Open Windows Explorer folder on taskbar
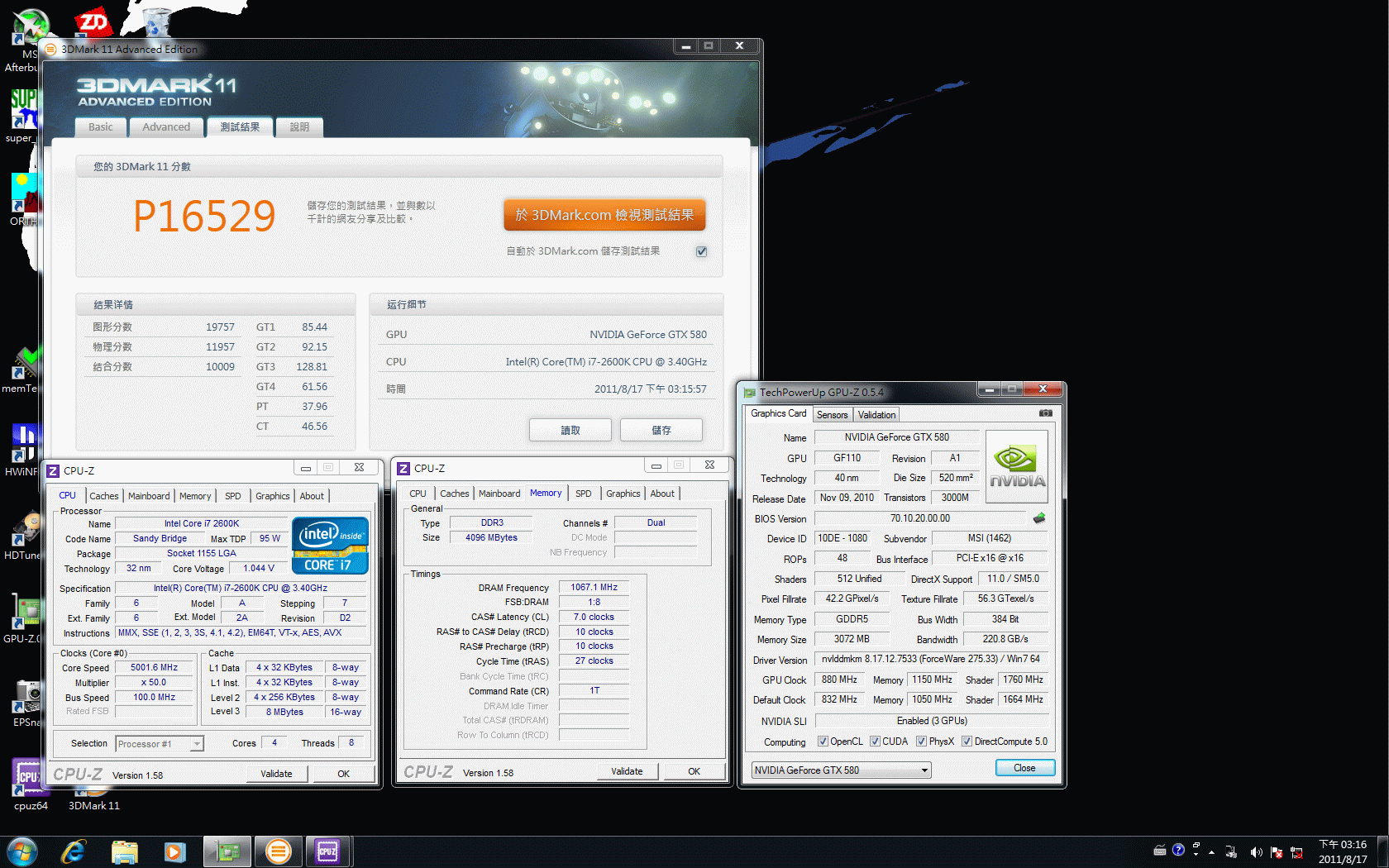1389x868 pixels. coord(125,851)
